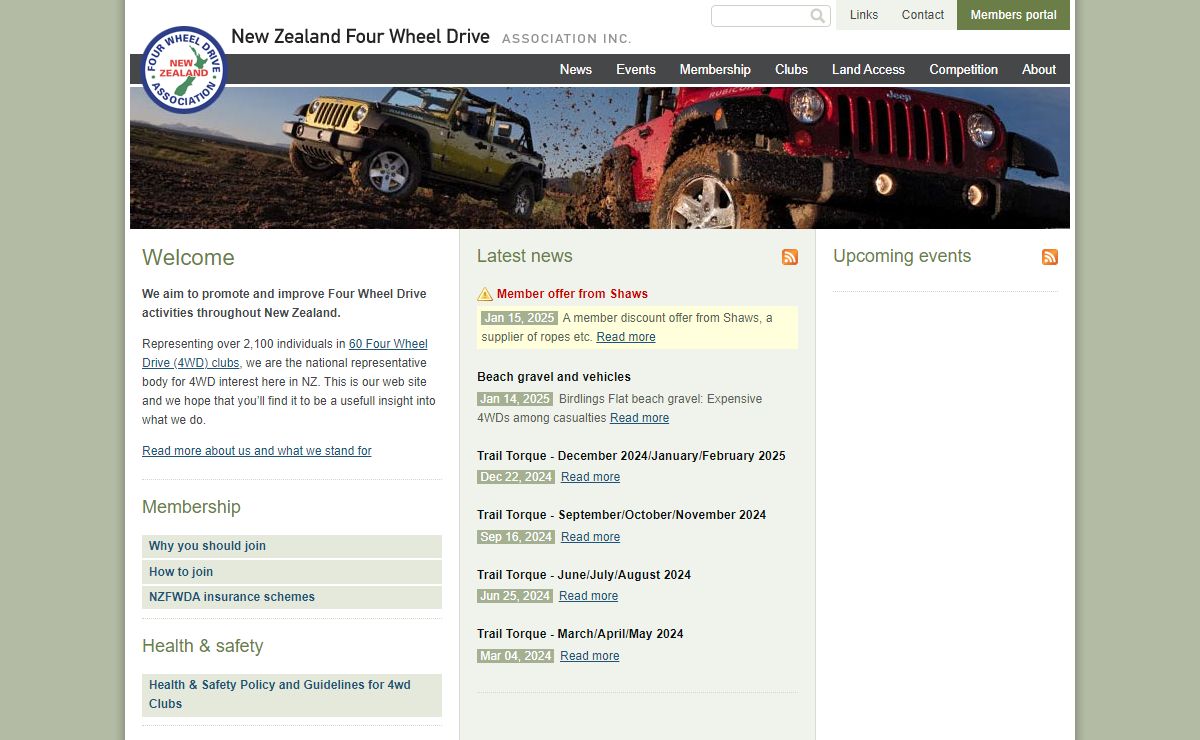Read more for the Dec 22, 2024 item
Image resolution: width=1200 pixels, height=740 pixels.
pyautogui.click(x=590, y=477)
